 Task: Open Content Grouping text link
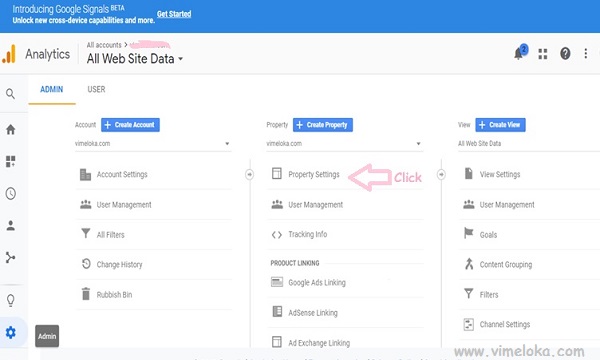click(506, 265)
